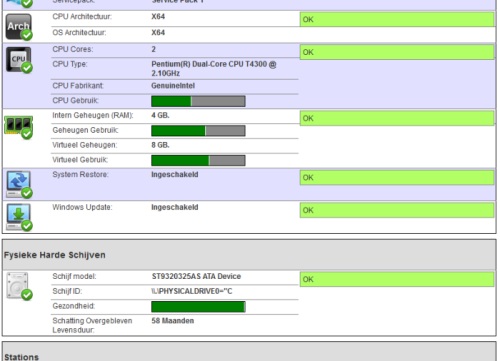Click the 4 GB. RAM value
Image resolution: width=500 pixels, height=361 pixels.
click(x=160, y=115)
